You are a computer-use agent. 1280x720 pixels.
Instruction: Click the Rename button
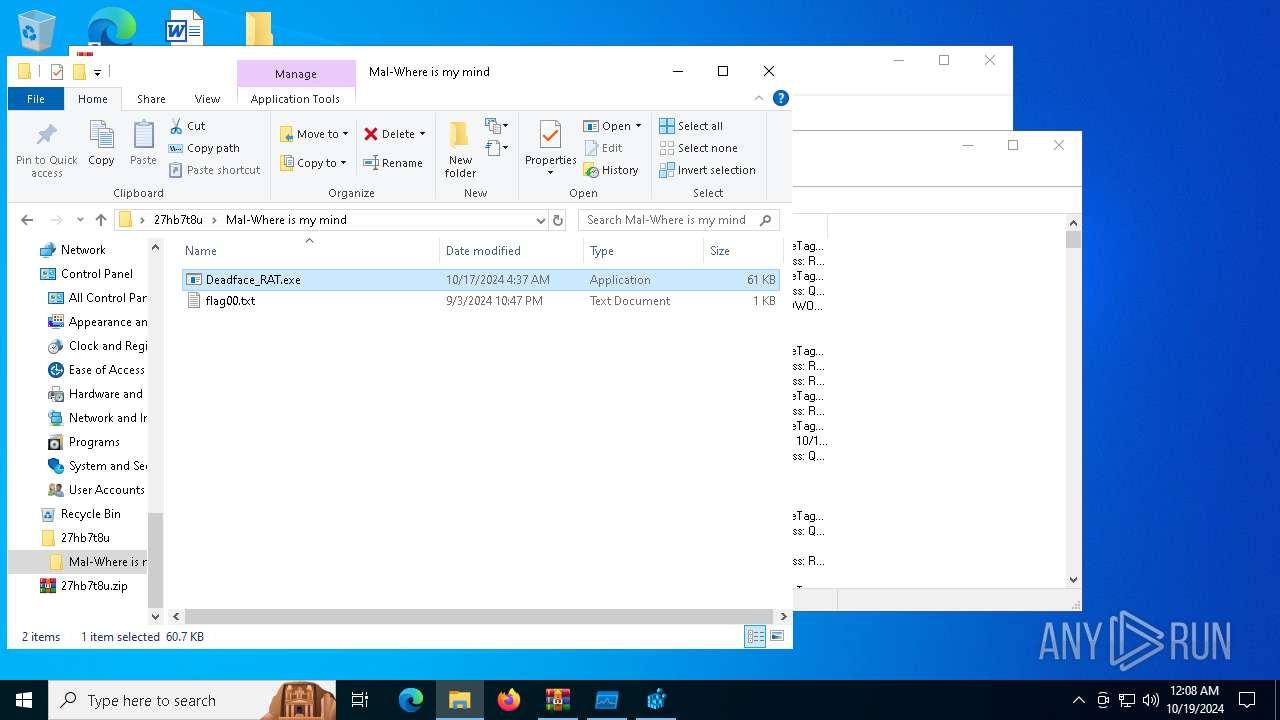tap(392, 163)
